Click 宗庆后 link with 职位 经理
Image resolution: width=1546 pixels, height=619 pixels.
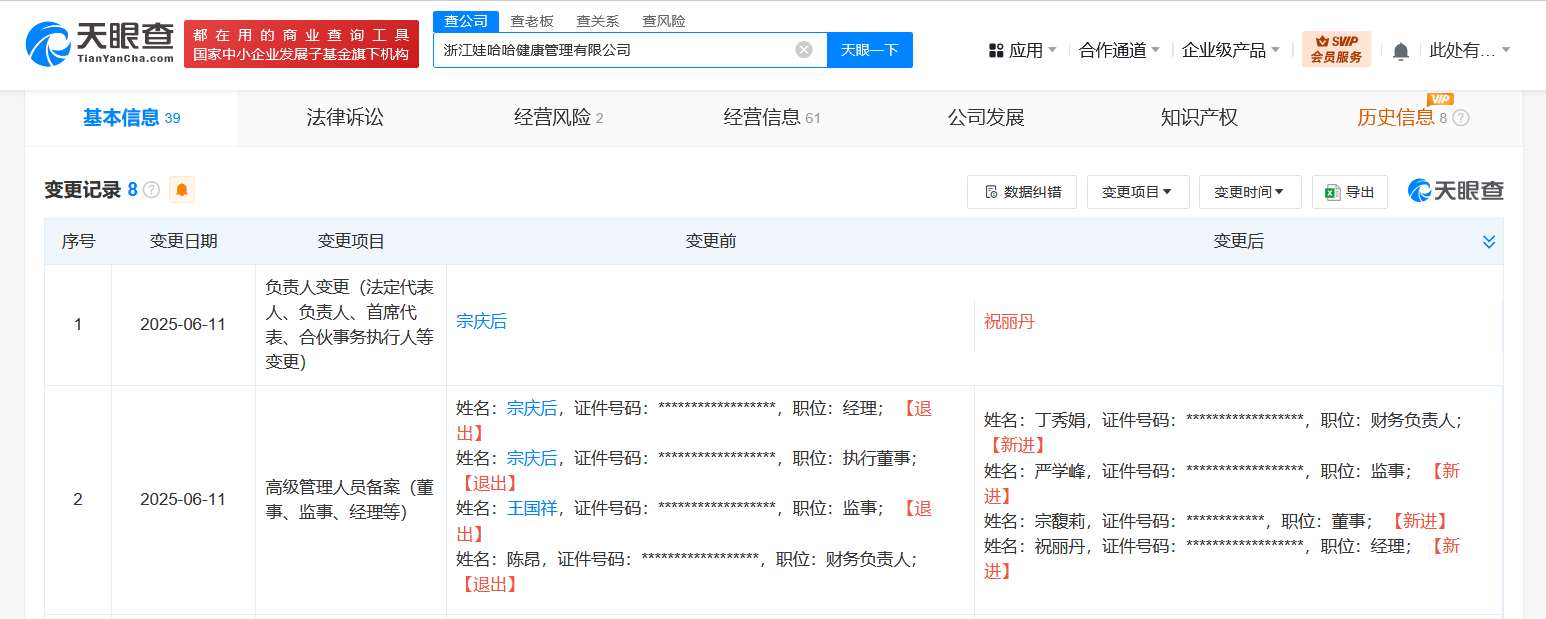(x=532, y=408)
